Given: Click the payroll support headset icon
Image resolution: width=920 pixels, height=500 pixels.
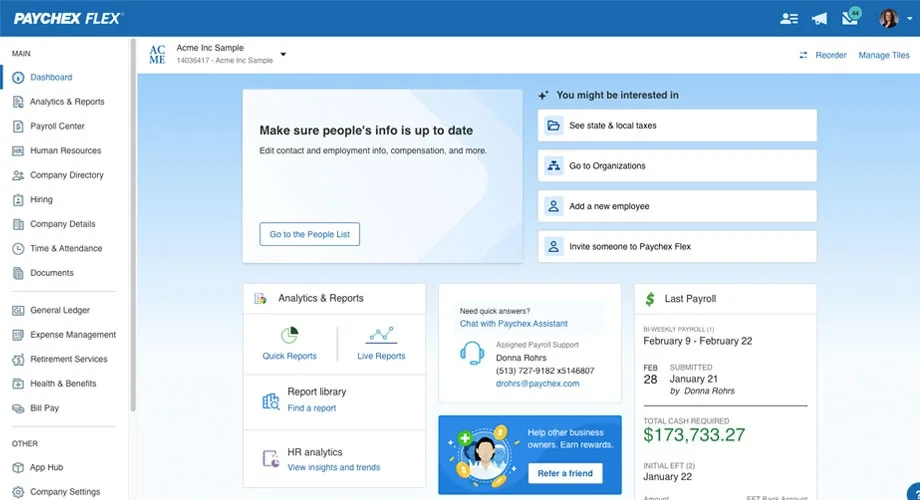Looking at the screenshot, I should [472, 354].
